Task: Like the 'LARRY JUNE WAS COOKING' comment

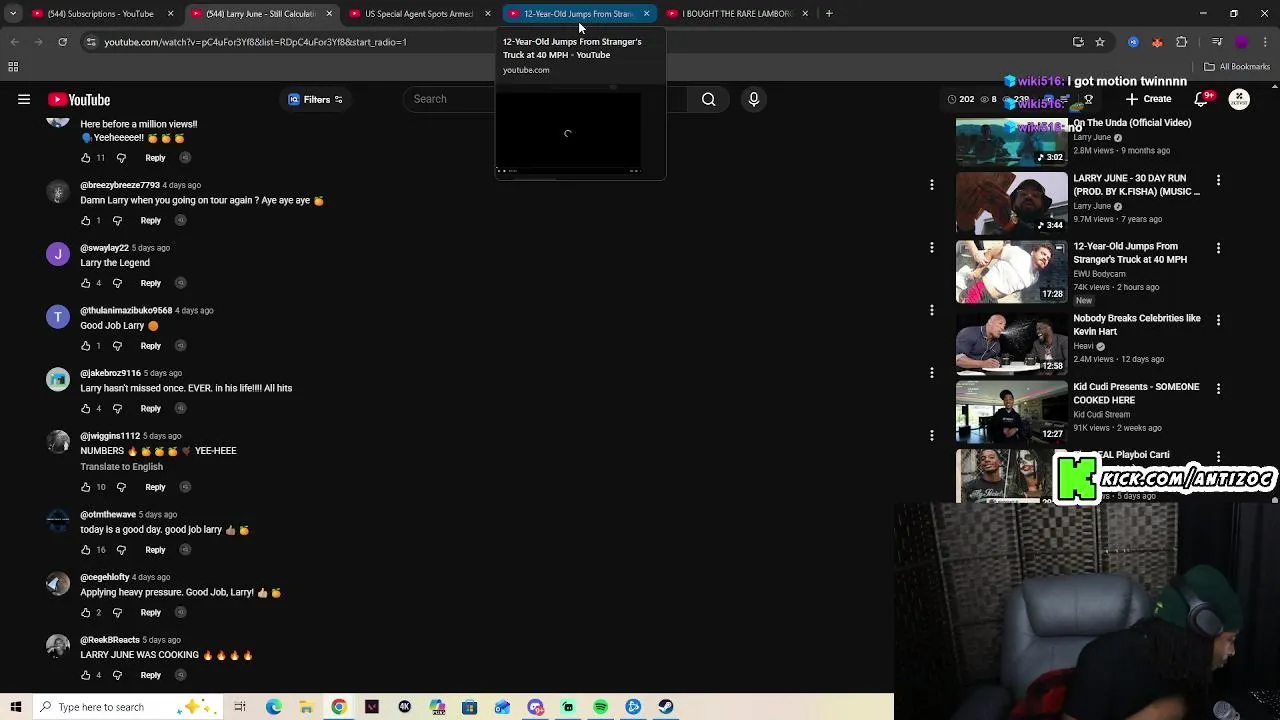Action: [x=85, y=675]
